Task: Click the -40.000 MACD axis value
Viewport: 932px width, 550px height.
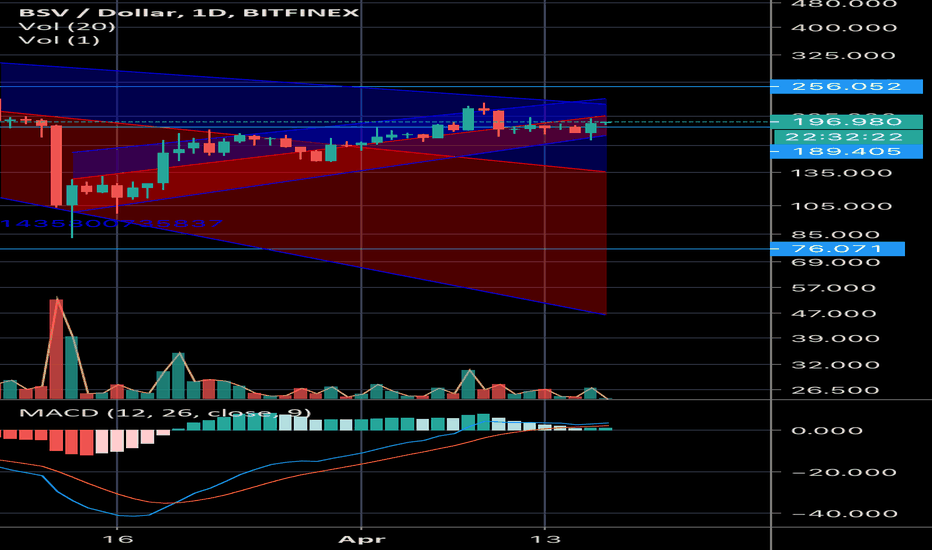Action: point(844,513)
